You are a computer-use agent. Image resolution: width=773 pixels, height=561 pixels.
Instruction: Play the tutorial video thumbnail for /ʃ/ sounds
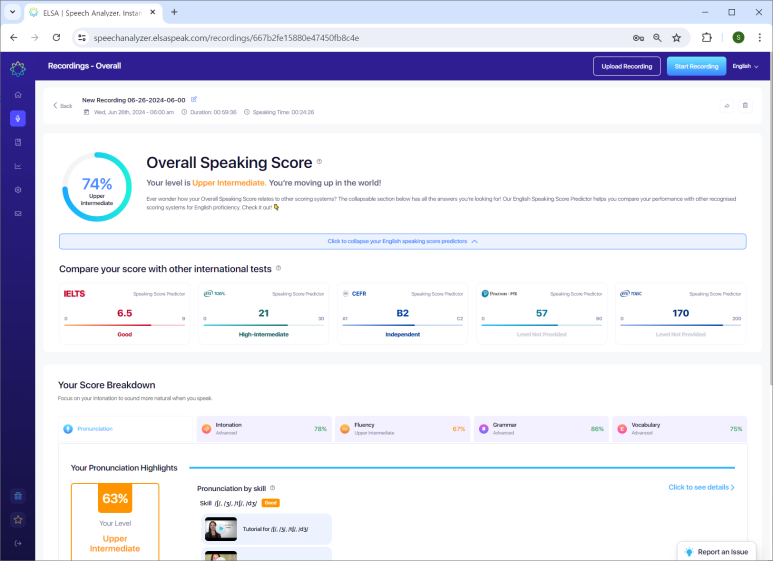pos(221,529)
